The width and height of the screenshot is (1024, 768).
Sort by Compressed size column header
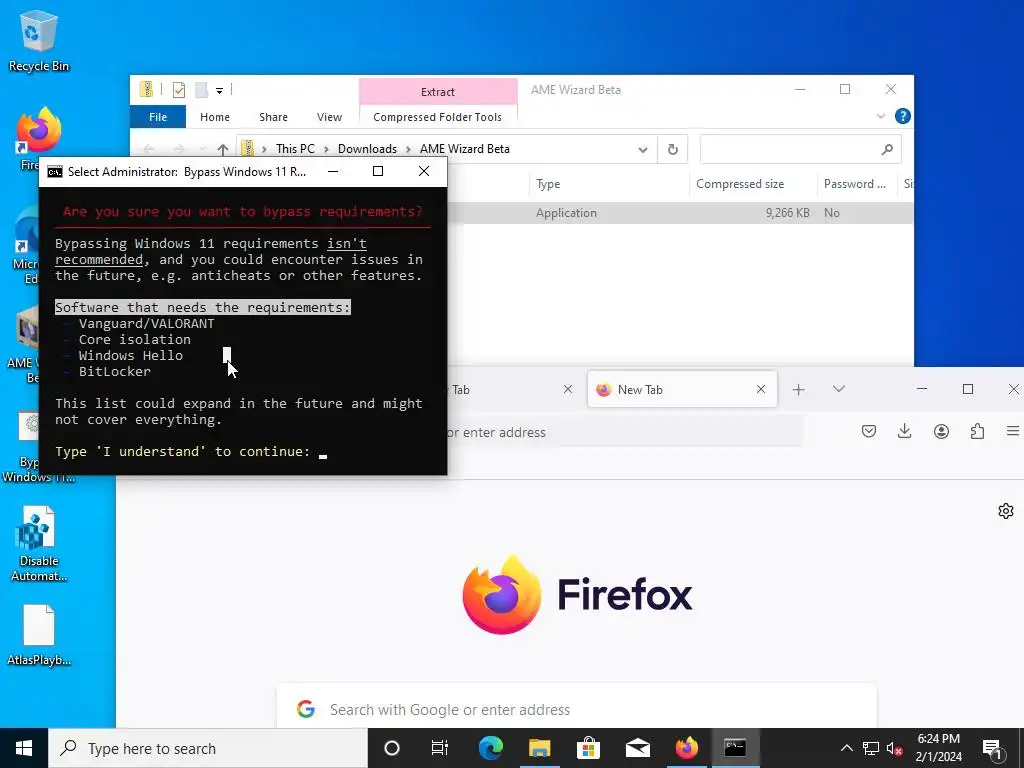point(753,184)
